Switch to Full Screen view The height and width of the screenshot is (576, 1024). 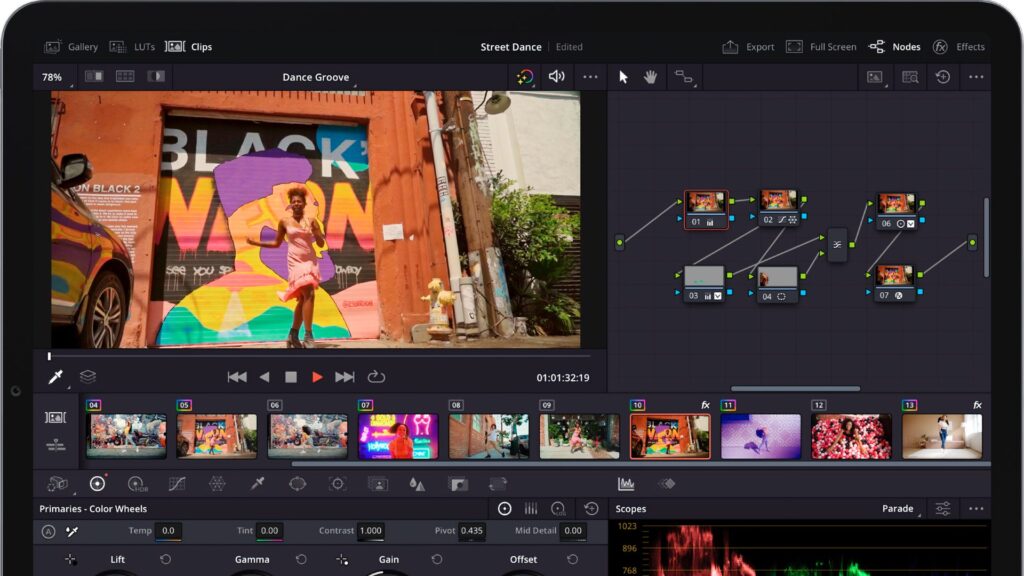(821, 47)
